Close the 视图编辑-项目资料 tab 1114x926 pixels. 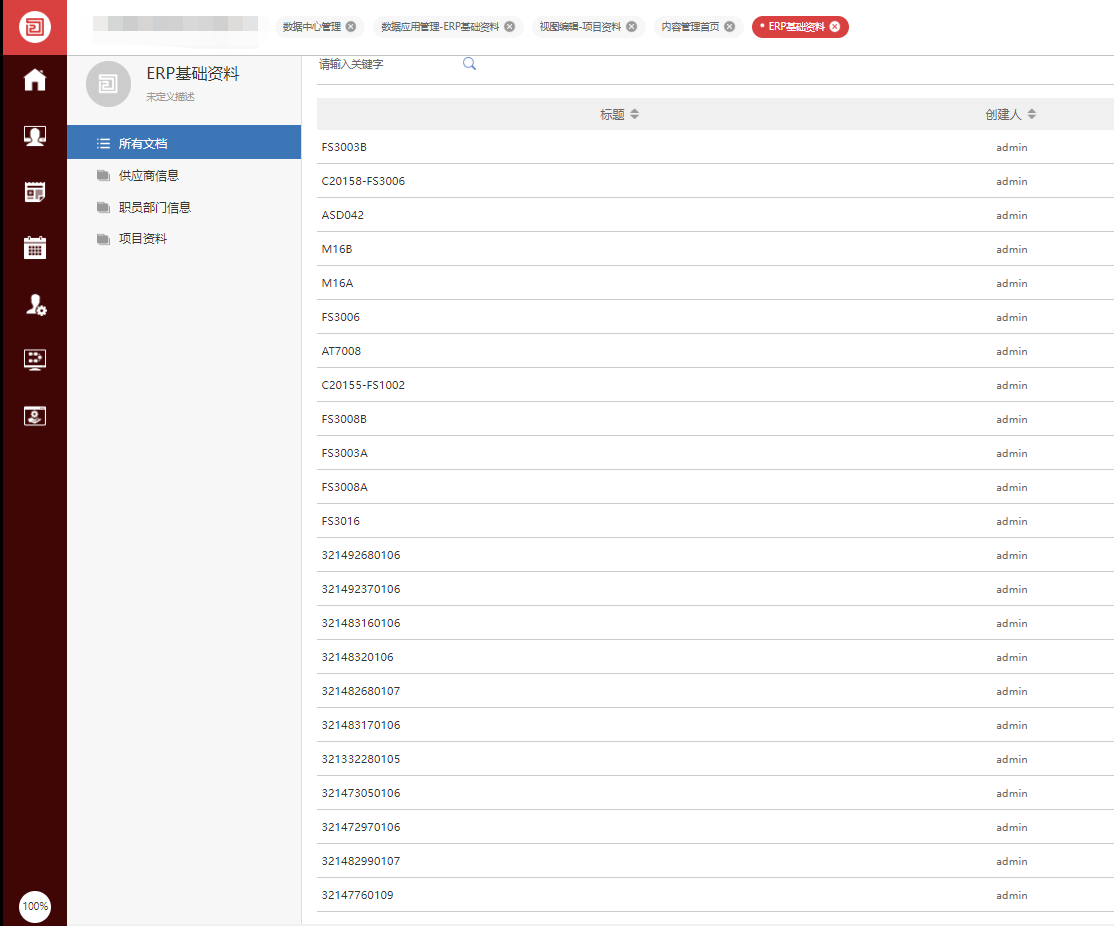point(632,26)
